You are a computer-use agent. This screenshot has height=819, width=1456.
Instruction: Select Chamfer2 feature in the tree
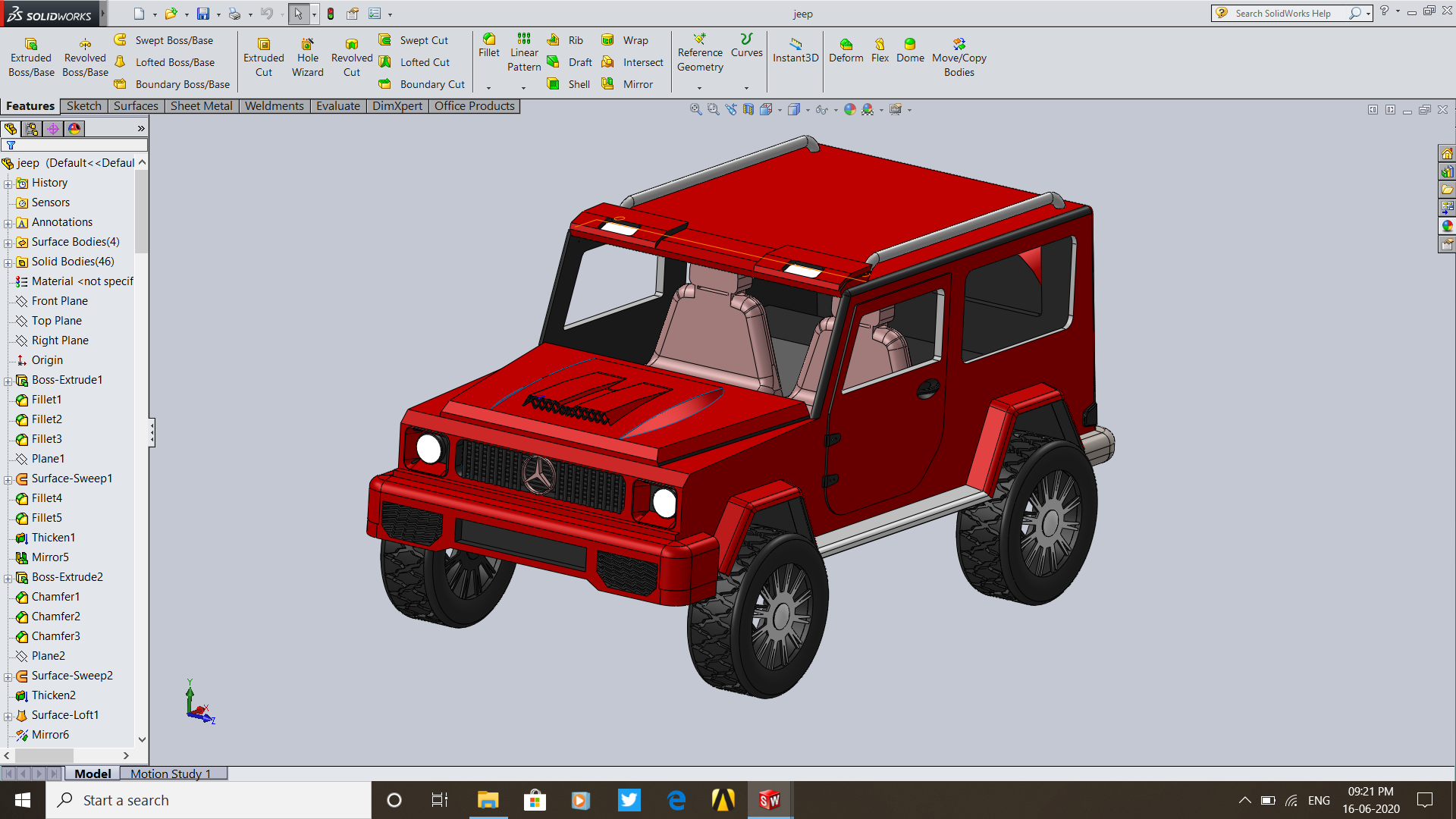point(48,617)
